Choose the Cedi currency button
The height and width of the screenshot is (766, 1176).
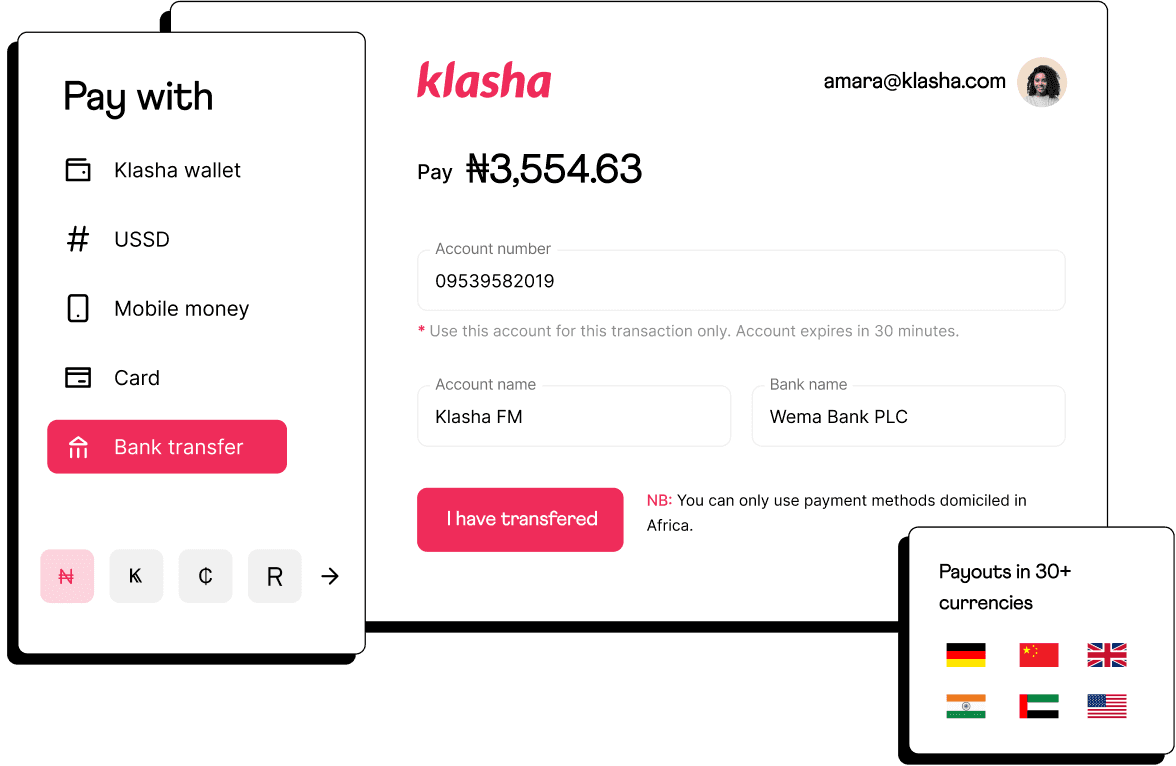pyautogui.click(x=205, y=576)
